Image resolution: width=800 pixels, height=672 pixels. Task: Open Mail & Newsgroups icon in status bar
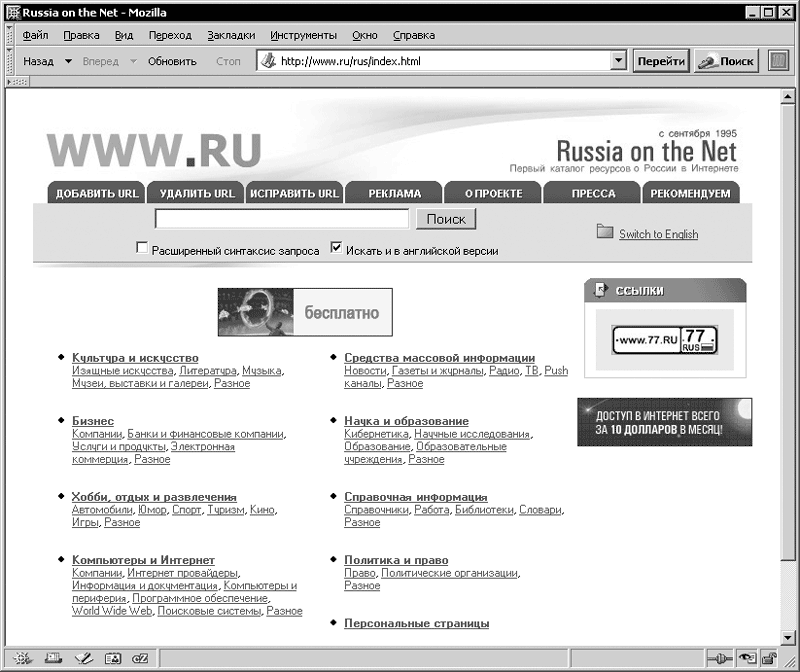point(53,658)
